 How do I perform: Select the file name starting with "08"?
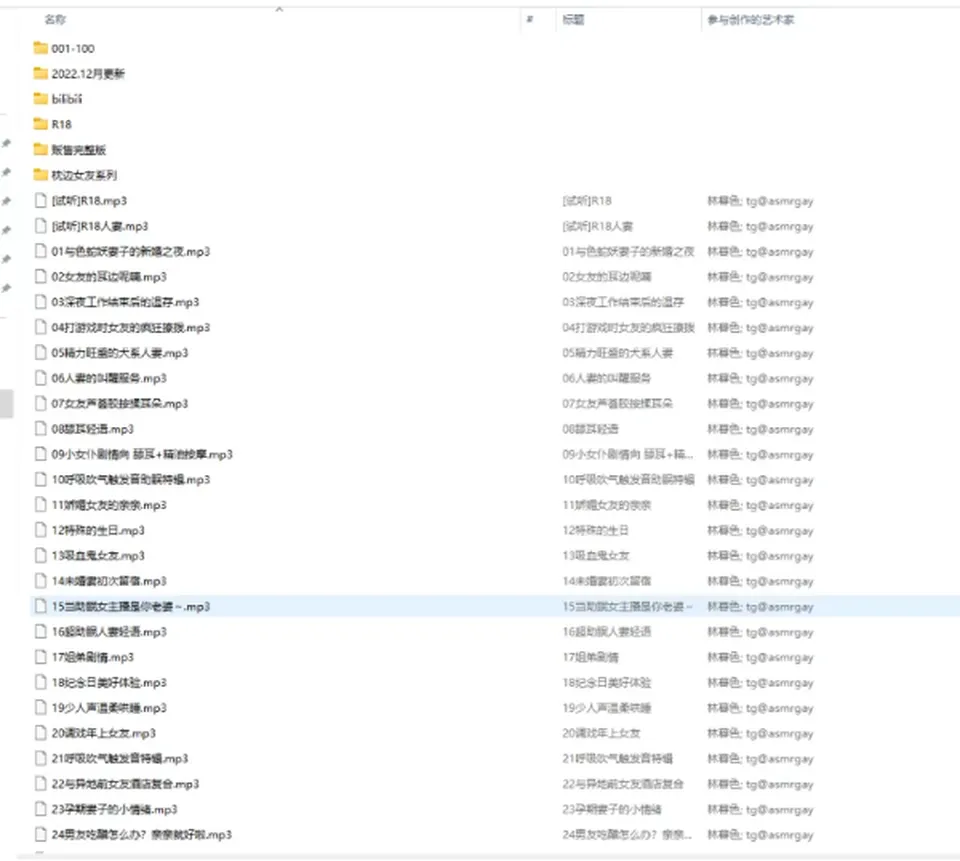pos(92,429)
